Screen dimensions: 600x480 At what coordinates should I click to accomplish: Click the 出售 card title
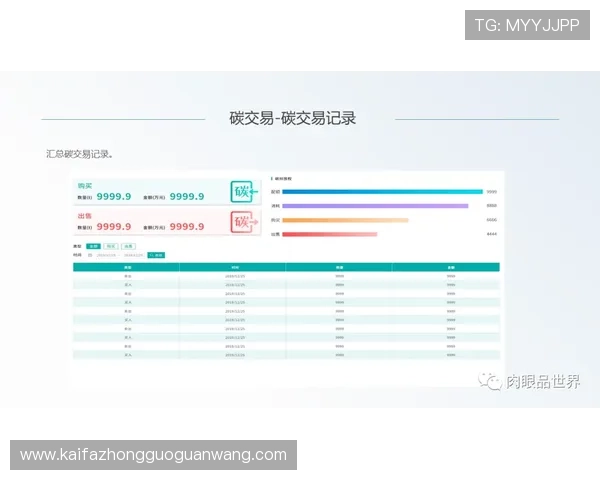pos(85,216)
